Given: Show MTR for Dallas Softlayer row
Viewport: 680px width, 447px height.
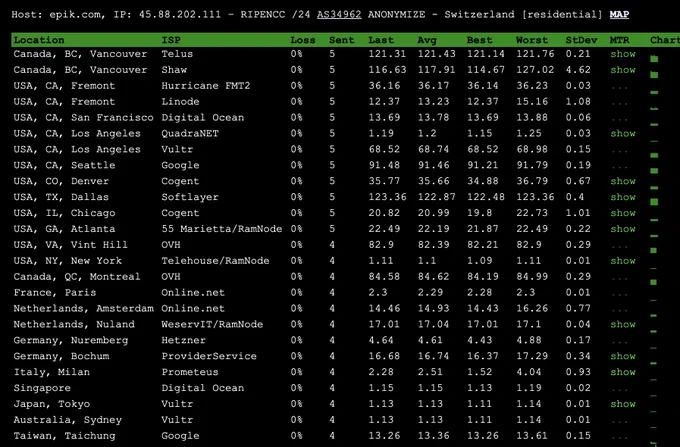Looking at the screenshot, I should (x=623, y=197).
